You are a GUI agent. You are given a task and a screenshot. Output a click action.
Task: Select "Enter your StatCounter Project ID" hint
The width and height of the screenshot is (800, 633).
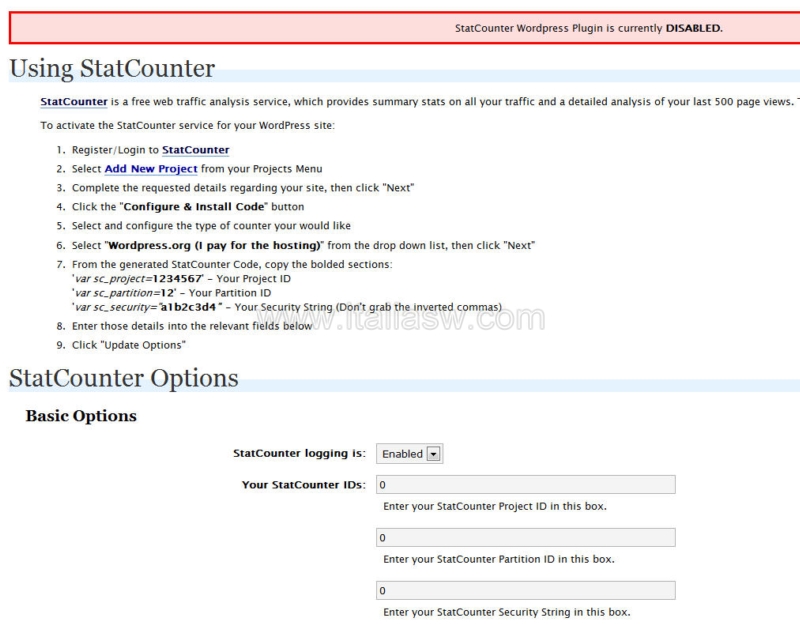pyautogui.click(x=495, y=506)
